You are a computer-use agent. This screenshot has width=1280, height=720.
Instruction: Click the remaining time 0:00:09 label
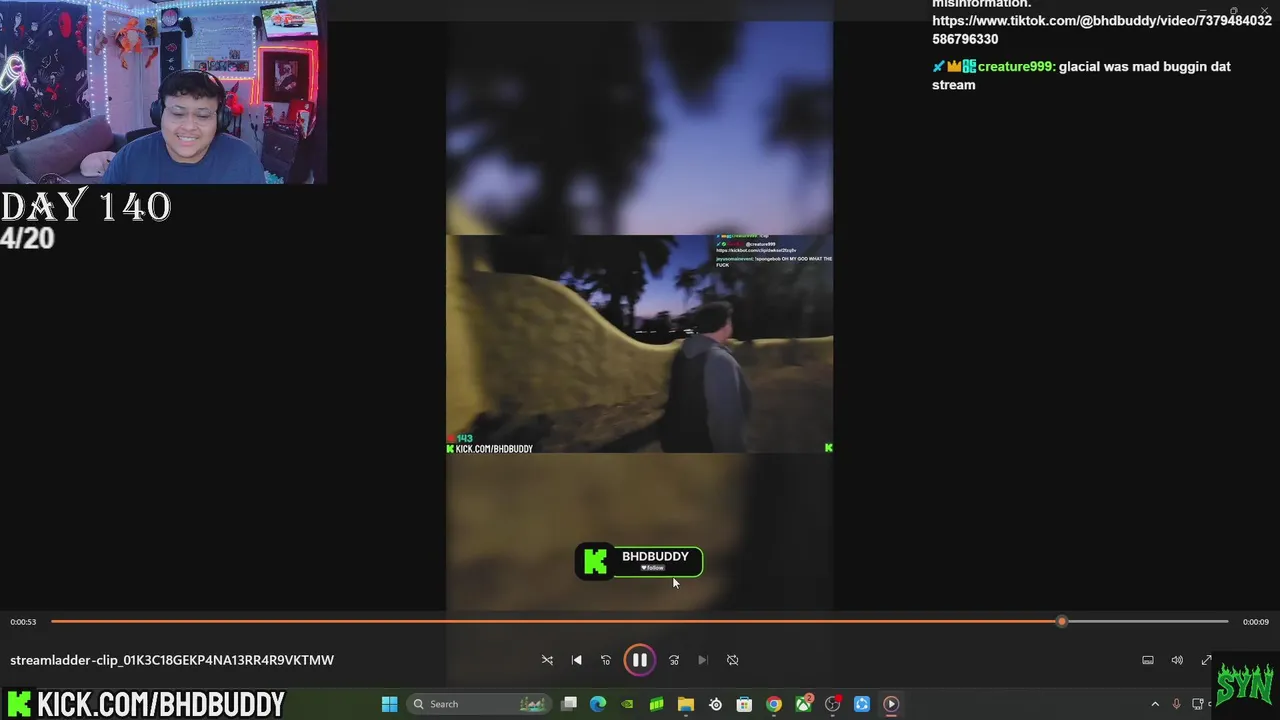(x=1256, y=622)
